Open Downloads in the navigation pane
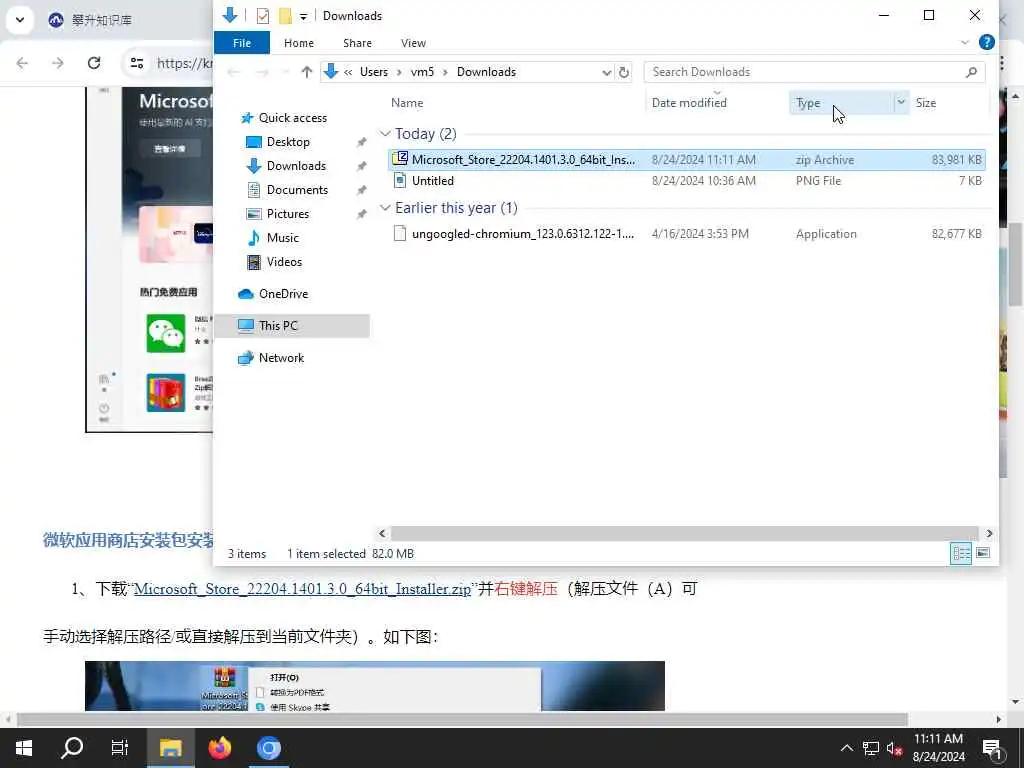 tap(296, 166)
